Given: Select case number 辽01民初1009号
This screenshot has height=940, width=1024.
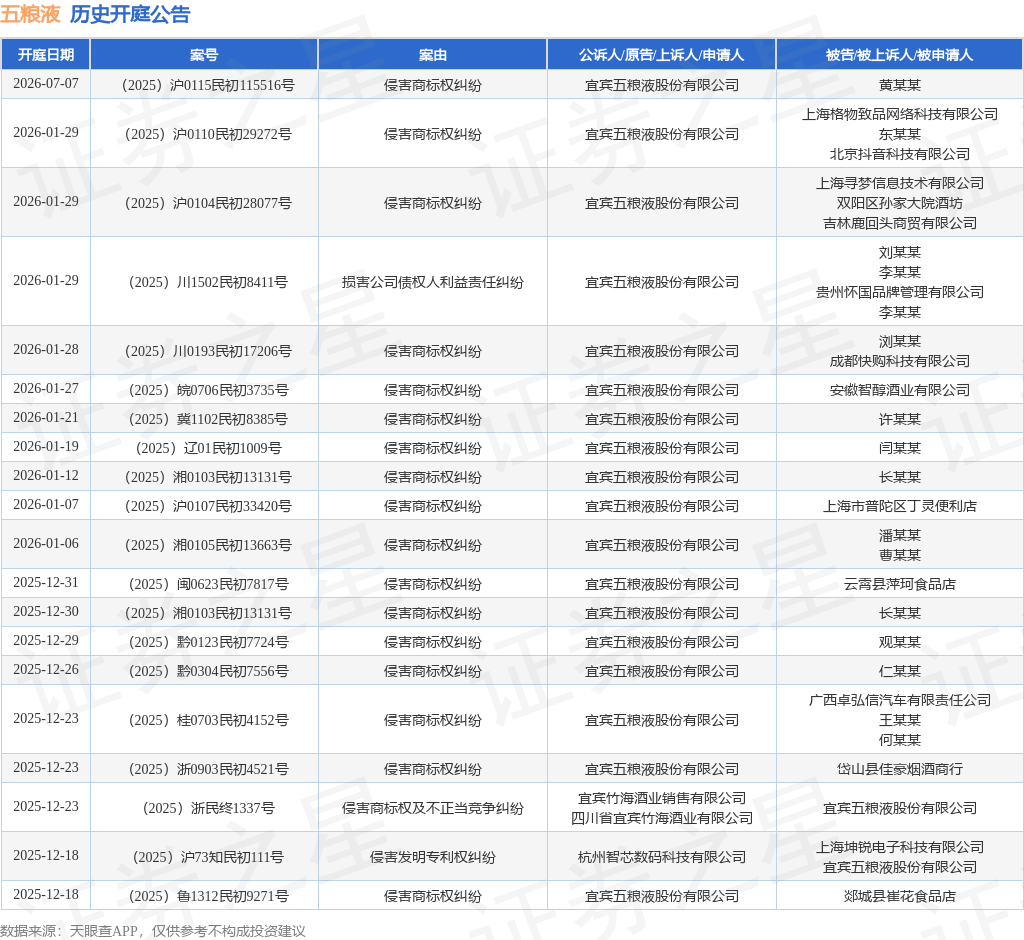Looking at the screenshot, I should pyautogui.click(x=208, y=448).
